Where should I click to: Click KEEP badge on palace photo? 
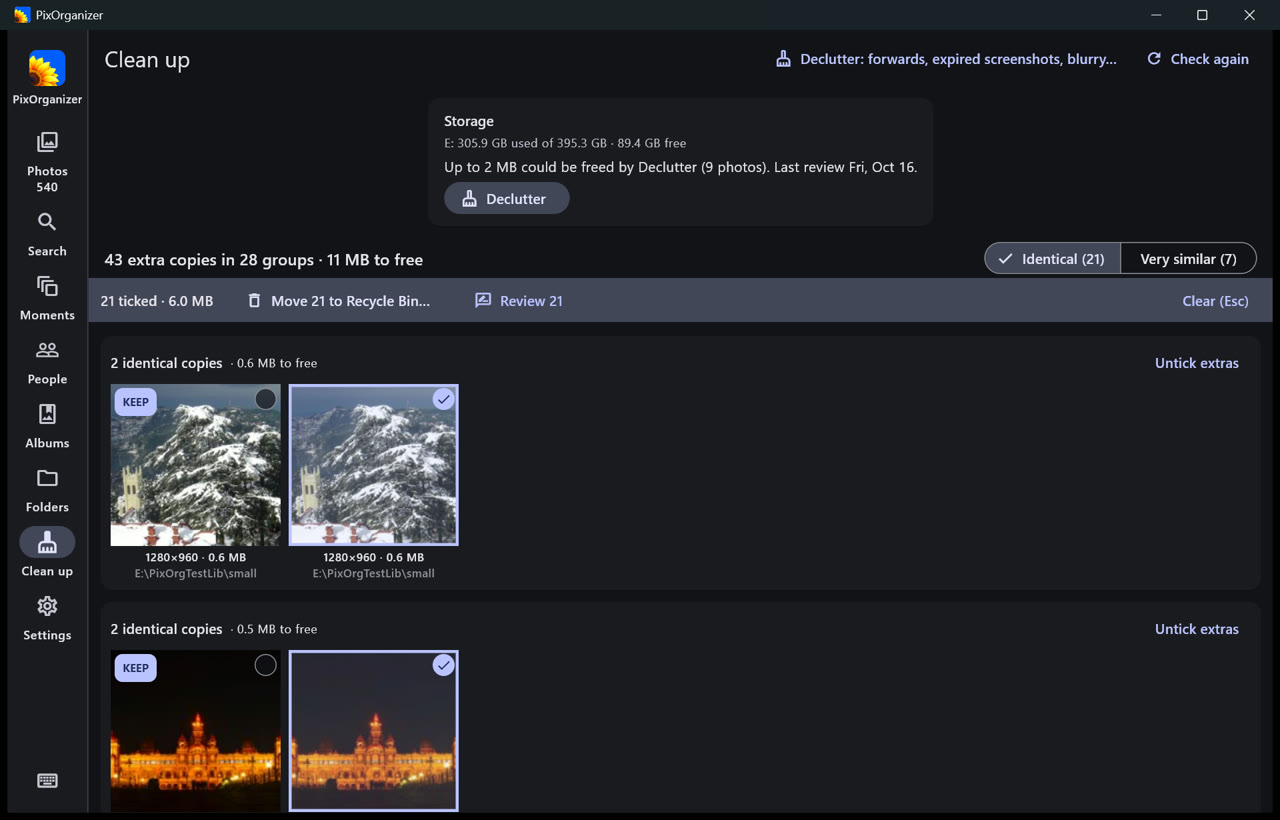click(x=135, y=668)
